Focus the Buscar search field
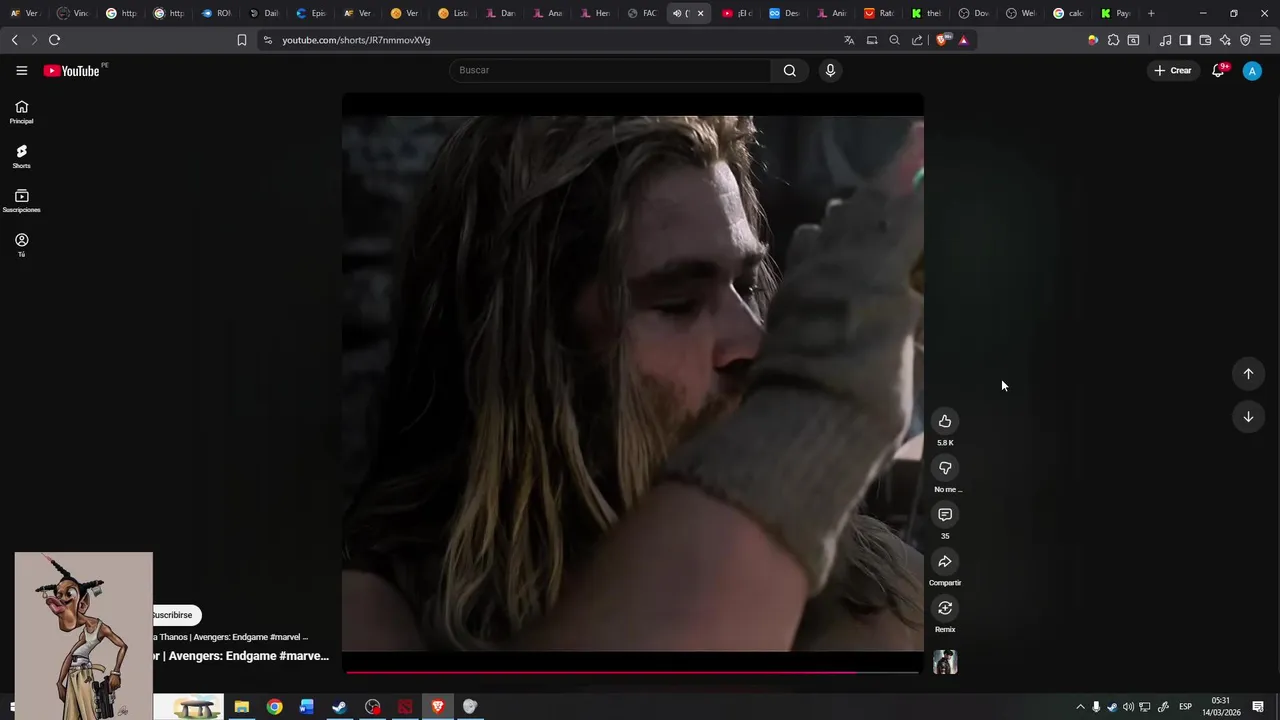The width and height of the screenshot is (1280, 720). [x=610, y=70]
